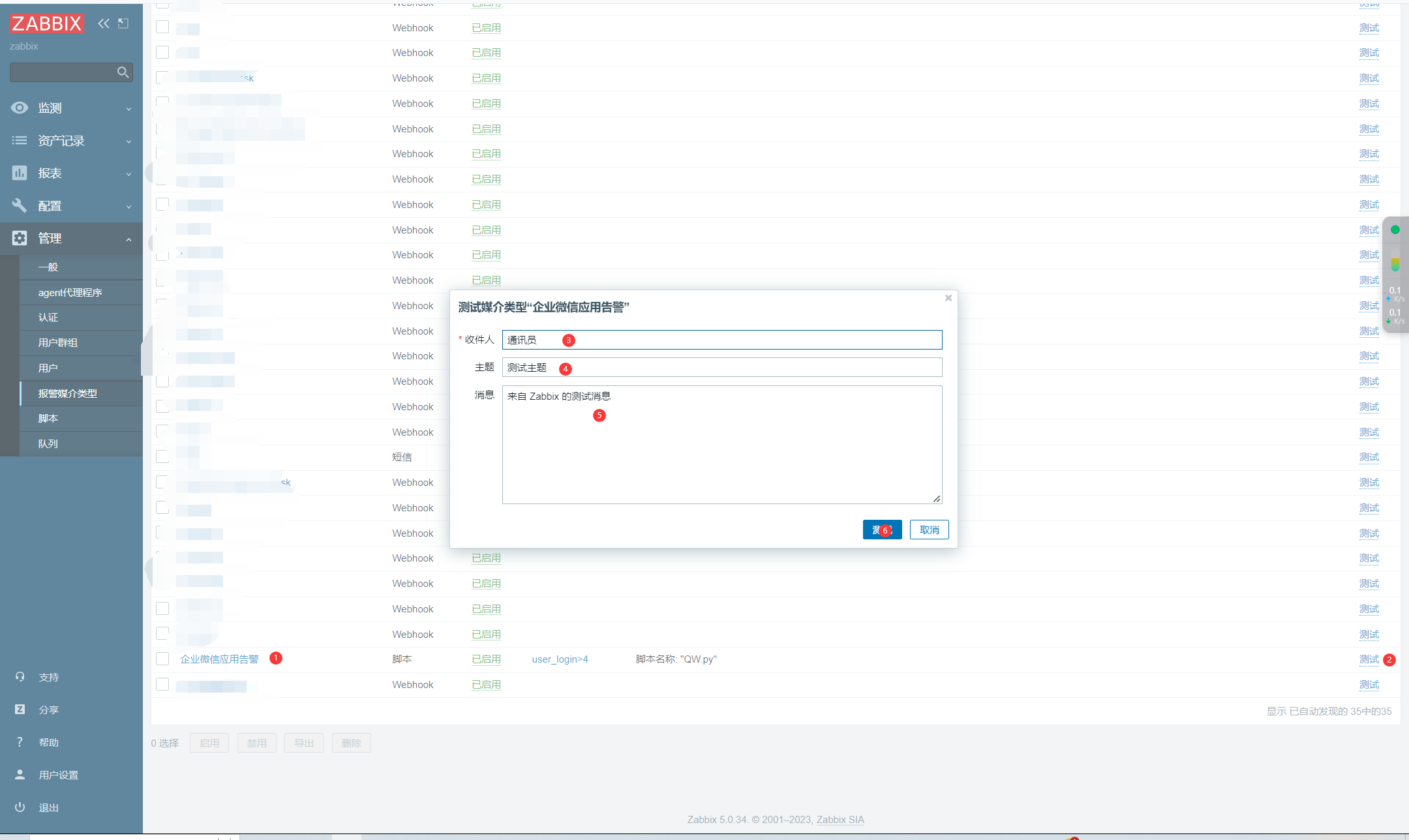
Task: Expand the 监测 menu arrow
Action: point(129,108)
